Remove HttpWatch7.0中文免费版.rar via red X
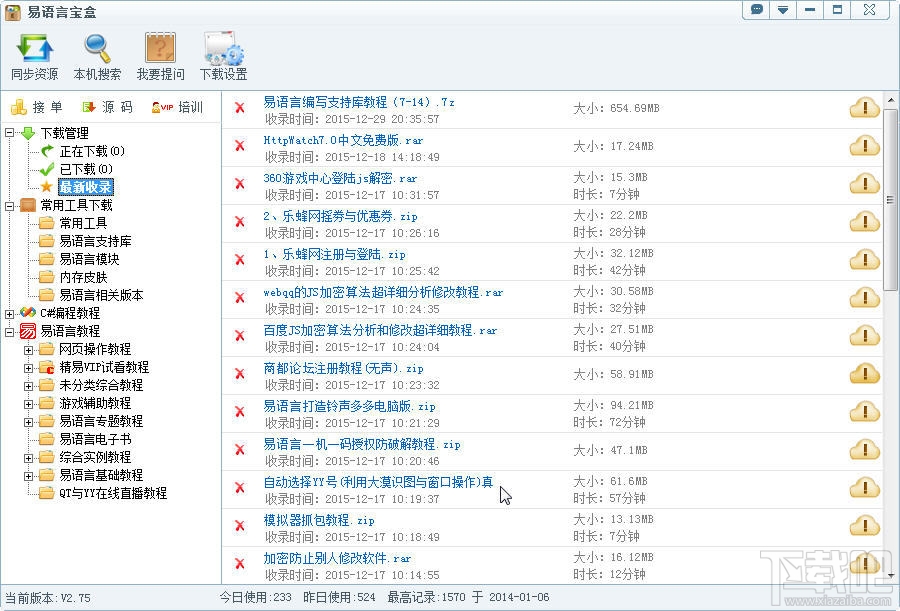Image resolution: width=900 pixels, height=611 pixels. click(240, 146)
